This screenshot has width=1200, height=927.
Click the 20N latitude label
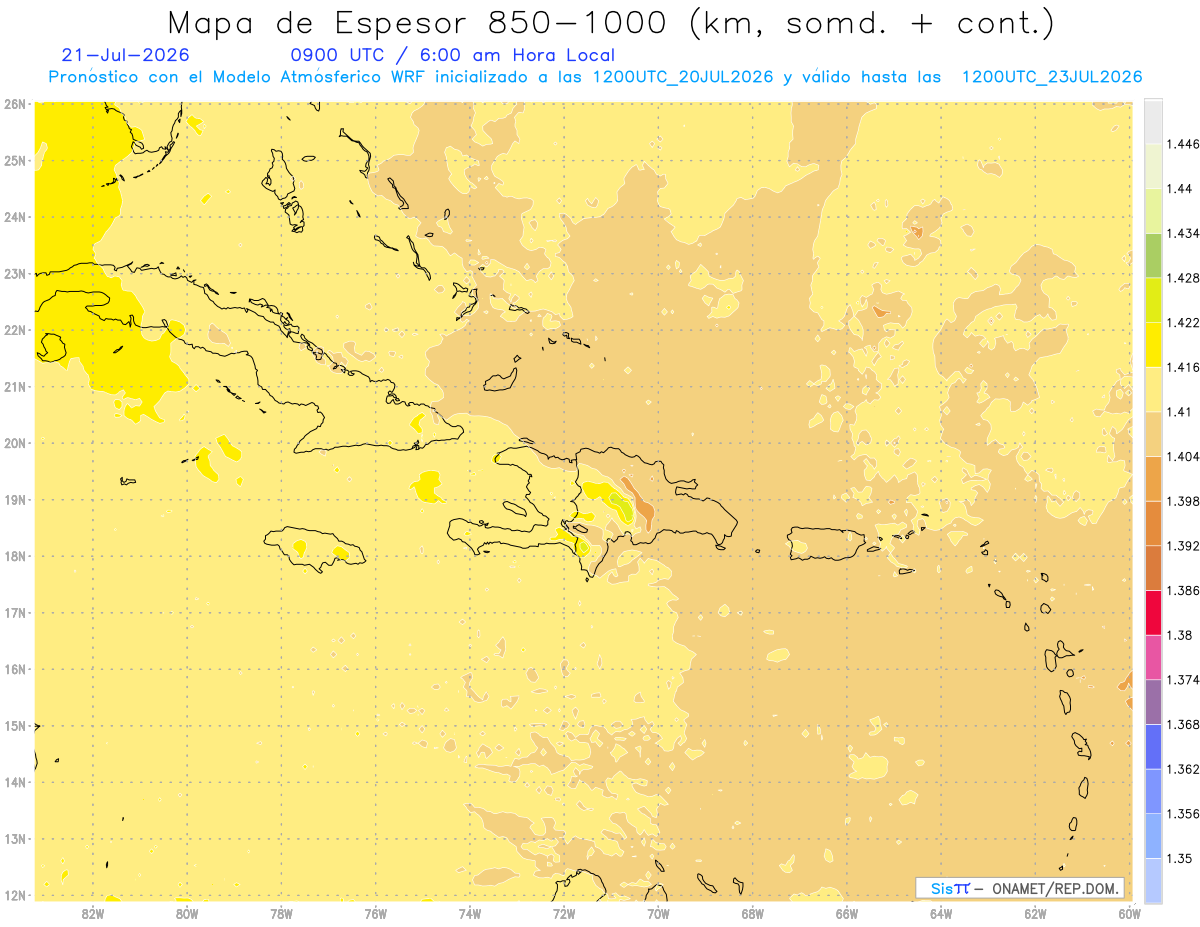[15, 443]
